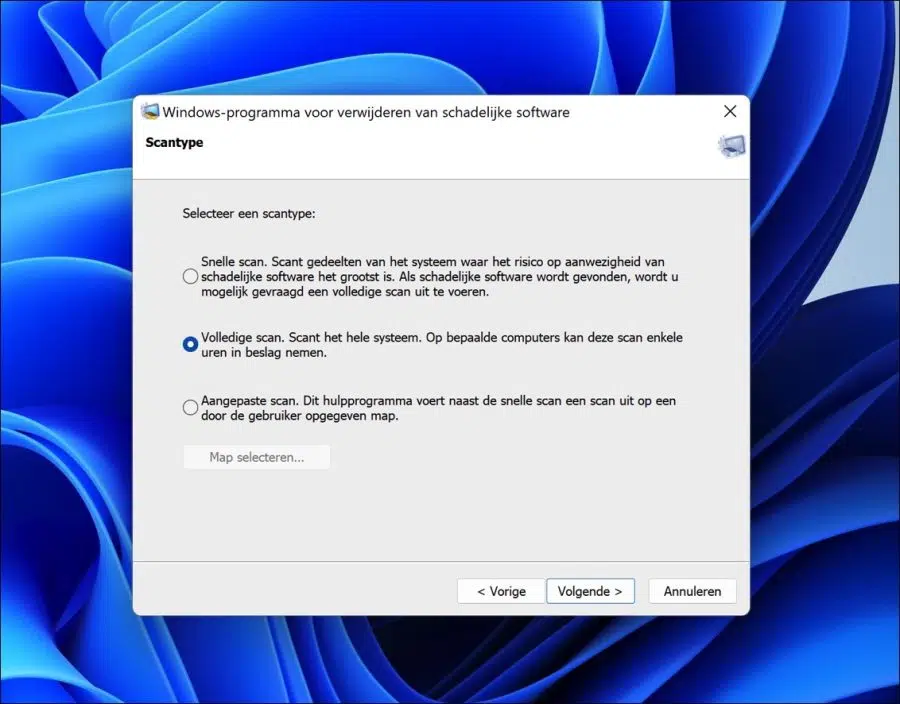Cancel the wizard with Annuleren
The width and height of the screenshot is (900, 704).
(692, 591)
